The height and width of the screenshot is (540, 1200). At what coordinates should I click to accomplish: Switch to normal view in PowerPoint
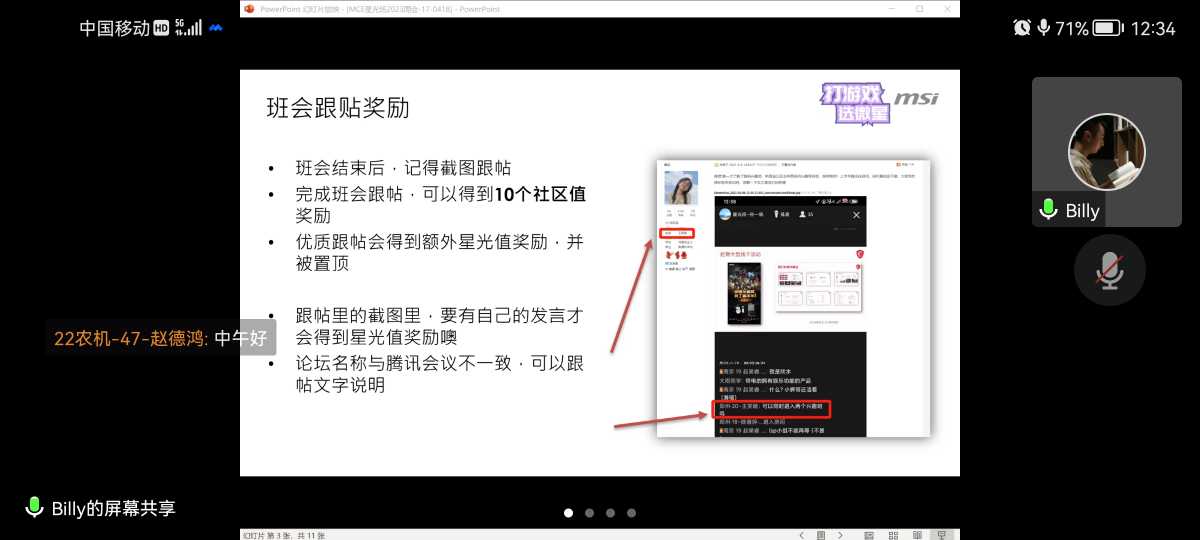point(869,535)
